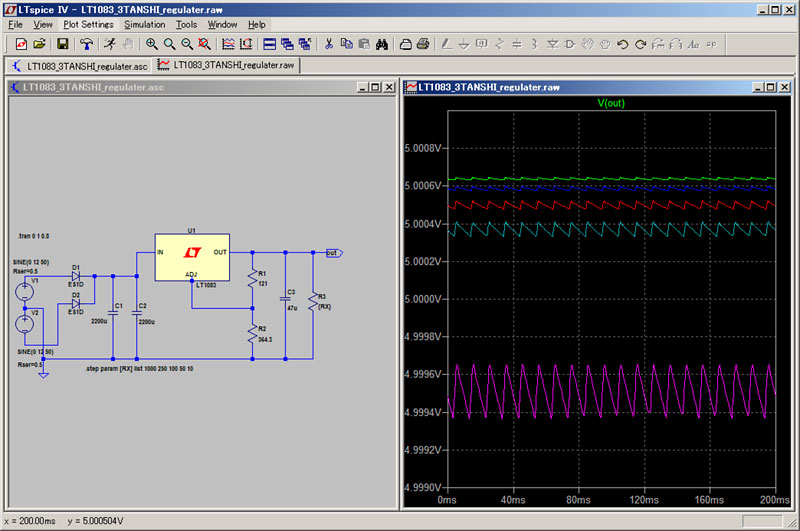Click the V(out) trace label
Screen dimensions: 800x531
tap(611, 103)
